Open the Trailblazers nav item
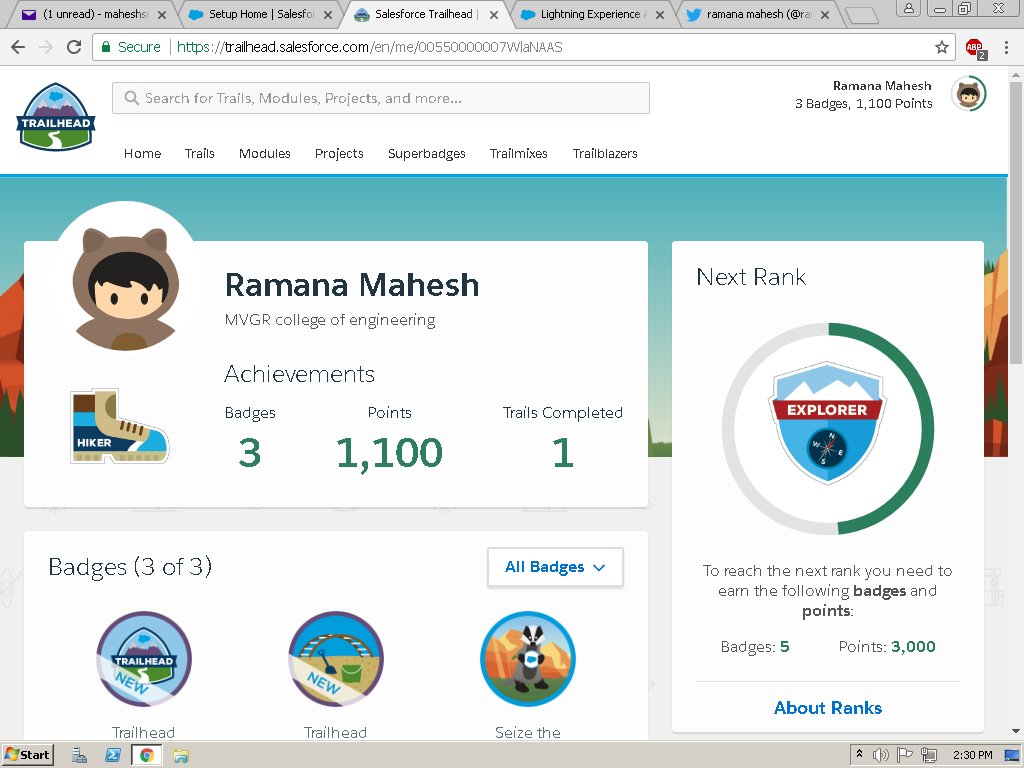The height and width of the screenshot is (768, 1024). [x=605, y=153]
